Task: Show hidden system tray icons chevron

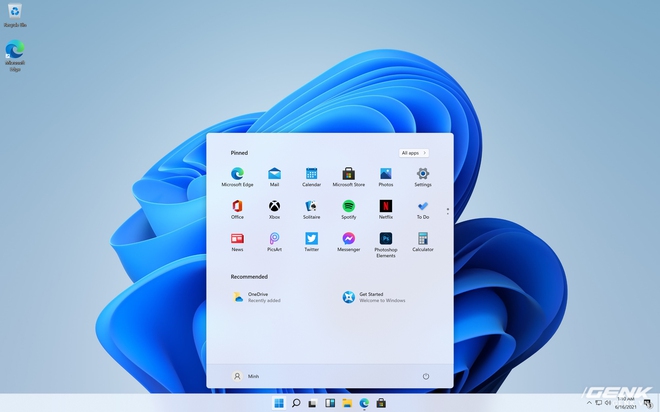Action: coord(589,403)
